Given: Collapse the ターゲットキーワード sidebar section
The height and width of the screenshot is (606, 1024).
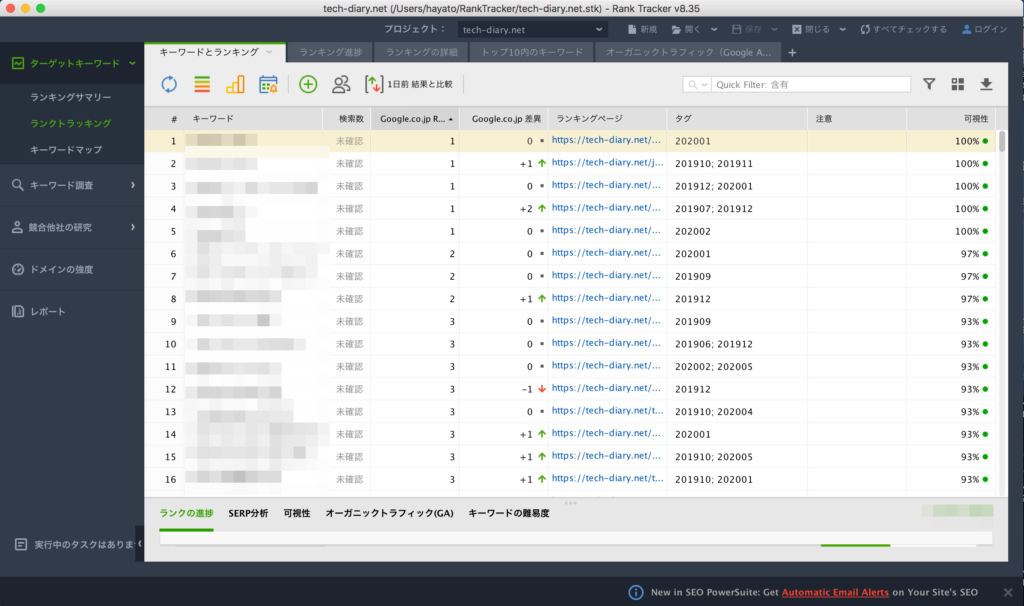Looking at the screenshot, I should click(132, 63).
